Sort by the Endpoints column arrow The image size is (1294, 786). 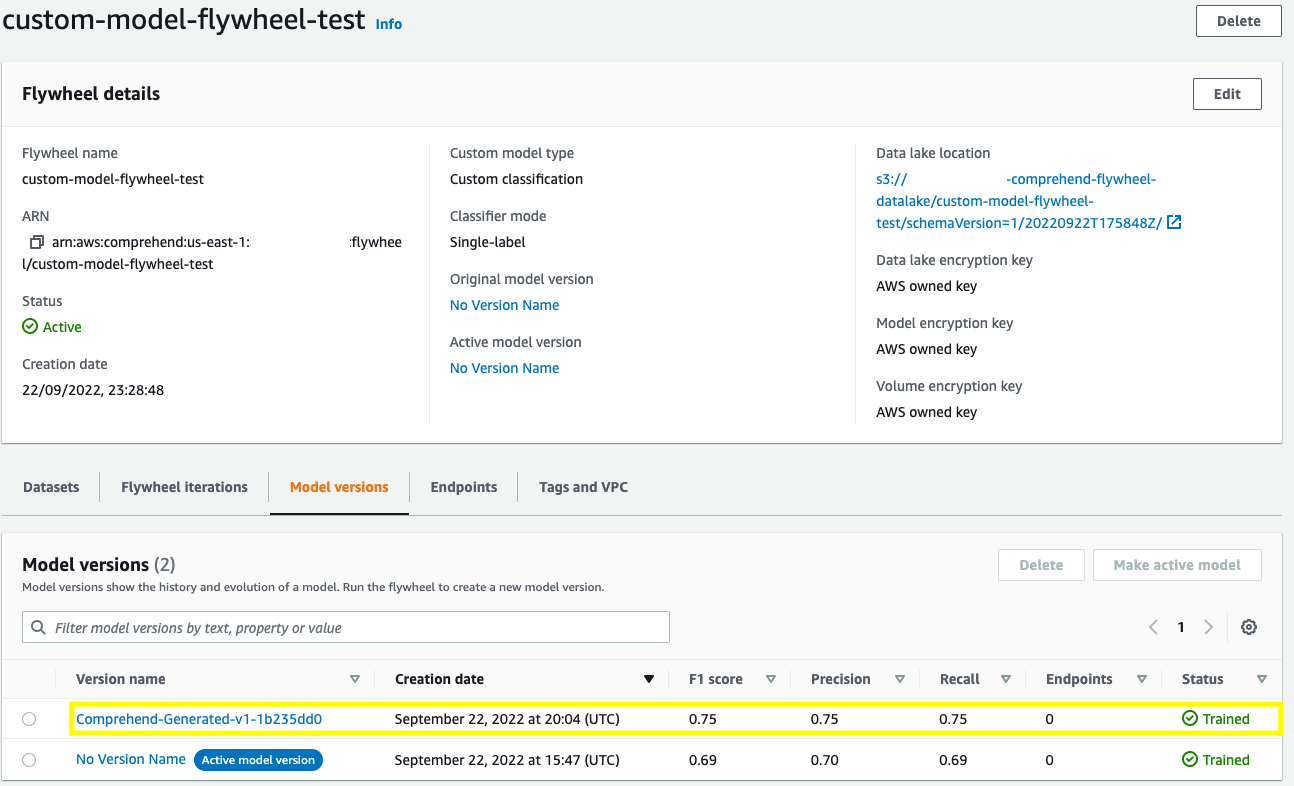pos(1141,679)
